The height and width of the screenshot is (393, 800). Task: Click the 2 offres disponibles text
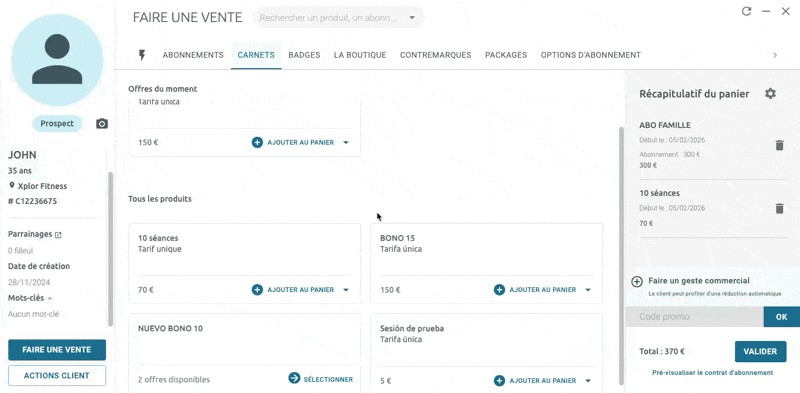pos(174,380)
